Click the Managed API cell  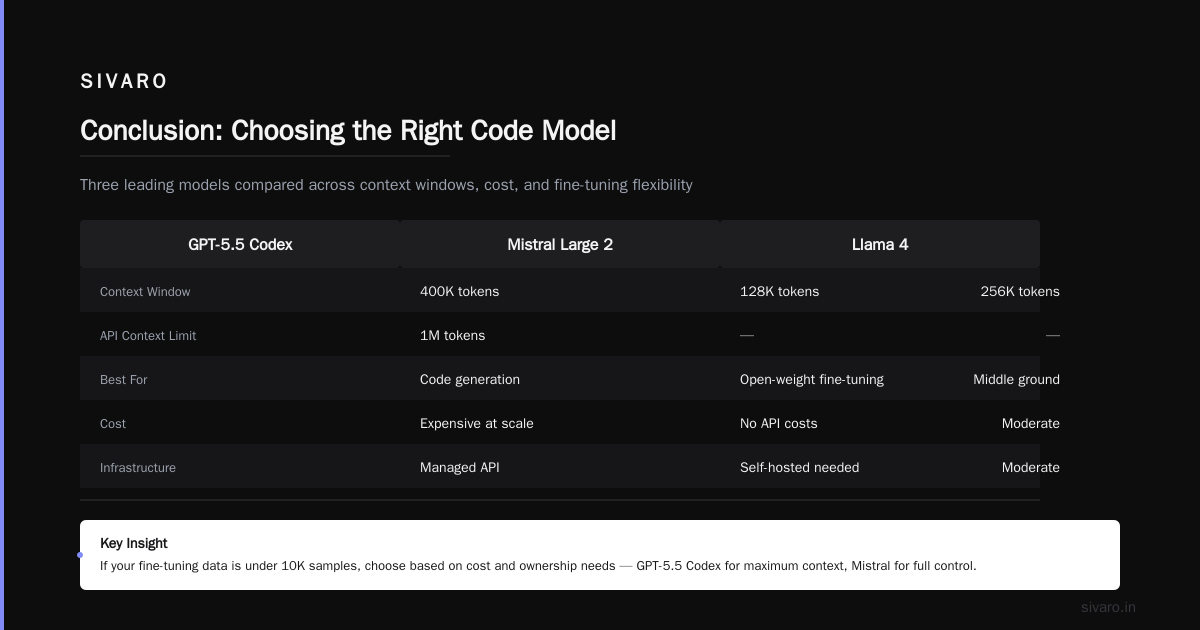460,468
